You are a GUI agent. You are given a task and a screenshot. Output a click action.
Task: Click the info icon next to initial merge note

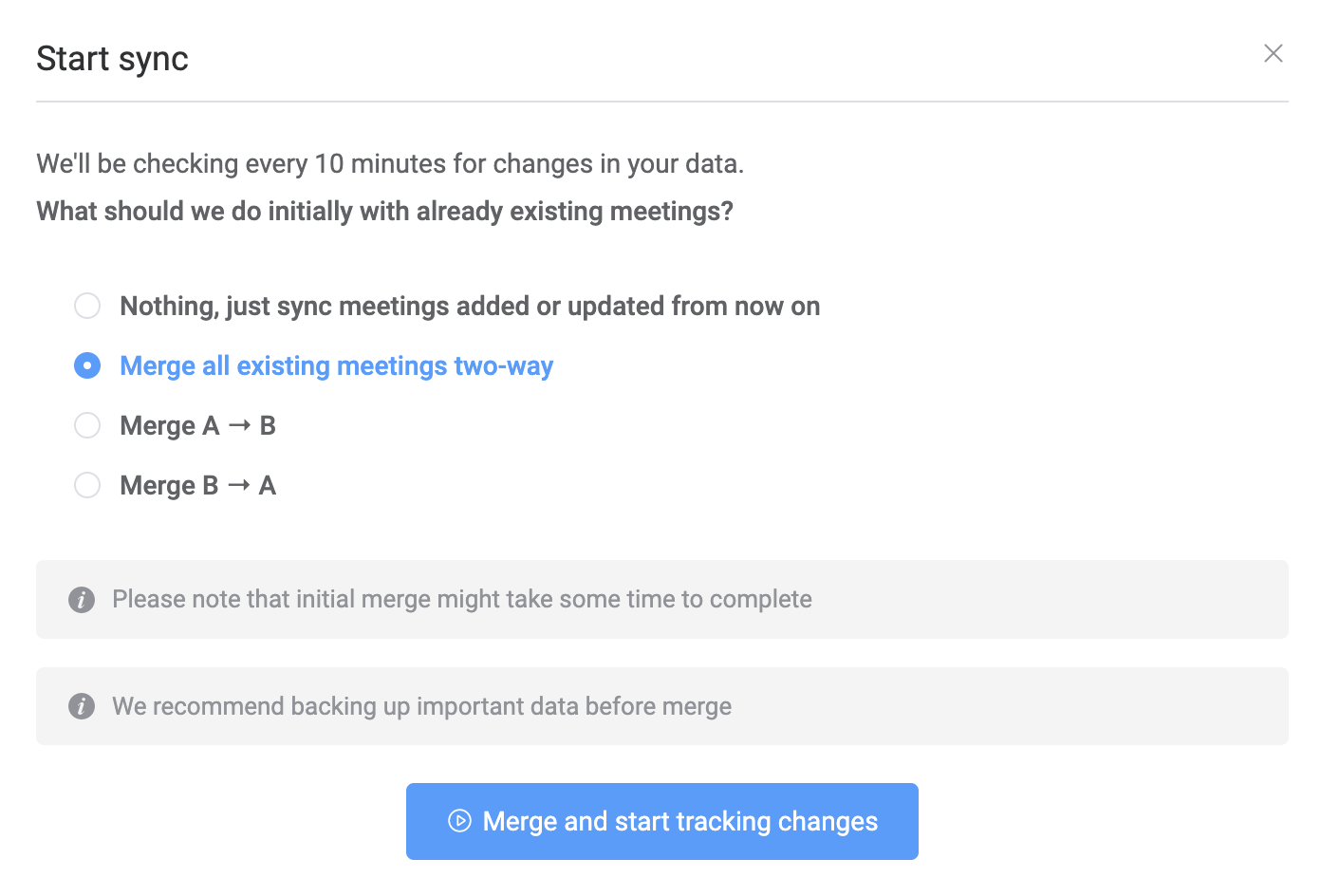pyautogui.click(x=82, y=599)
